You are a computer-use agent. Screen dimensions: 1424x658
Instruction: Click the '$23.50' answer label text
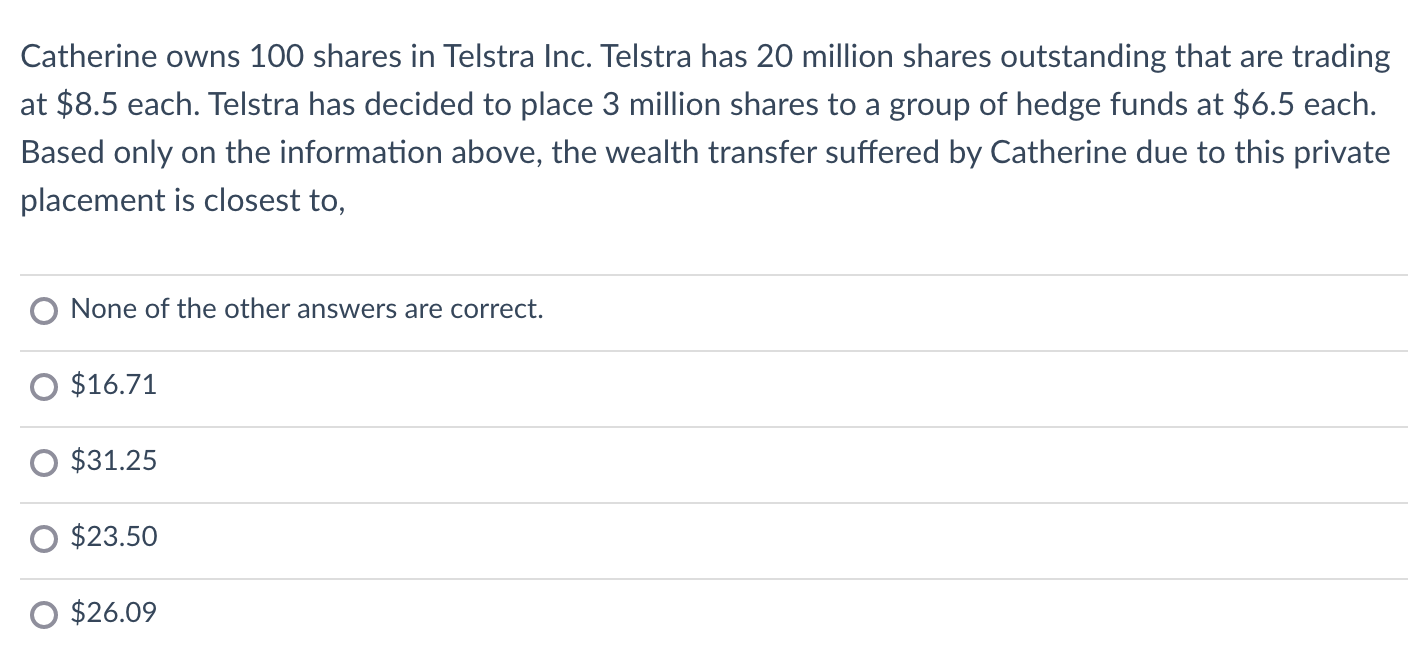114,537
